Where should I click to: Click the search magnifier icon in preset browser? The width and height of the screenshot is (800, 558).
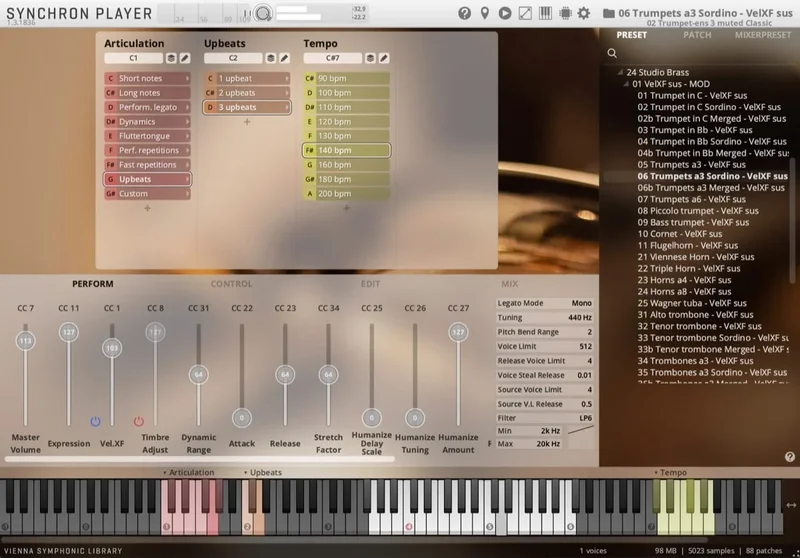tap(612, 53)
